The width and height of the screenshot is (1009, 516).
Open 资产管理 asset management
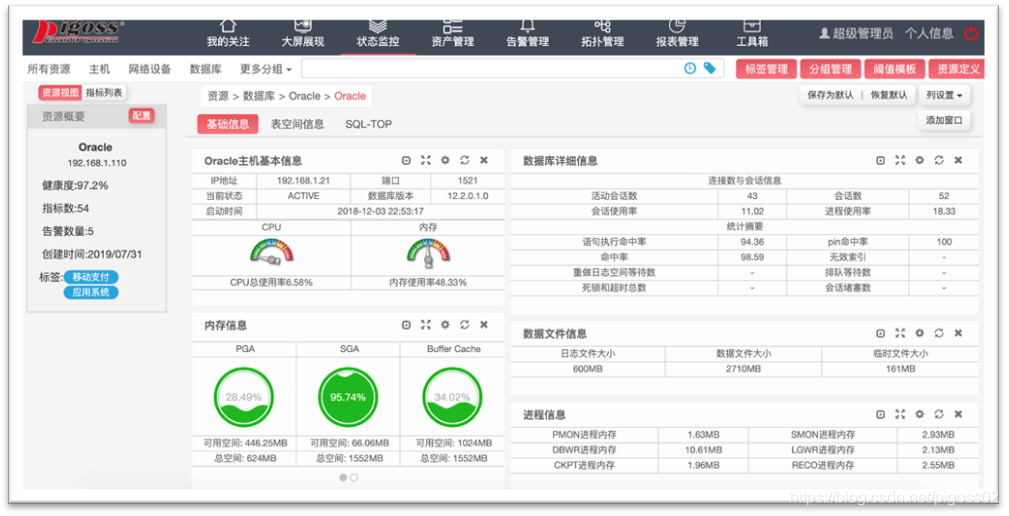pos(452,33)
